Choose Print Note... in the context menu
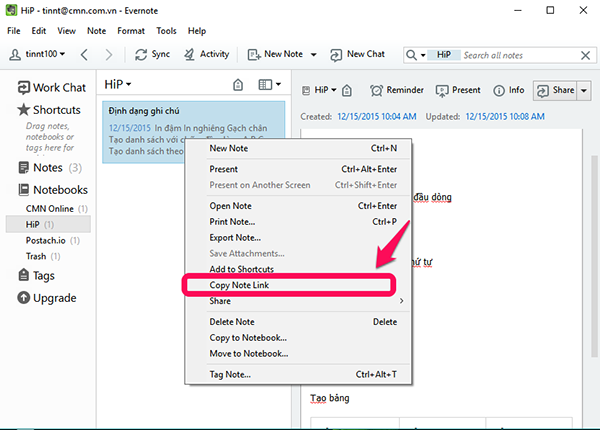 (x=298, y=222)
